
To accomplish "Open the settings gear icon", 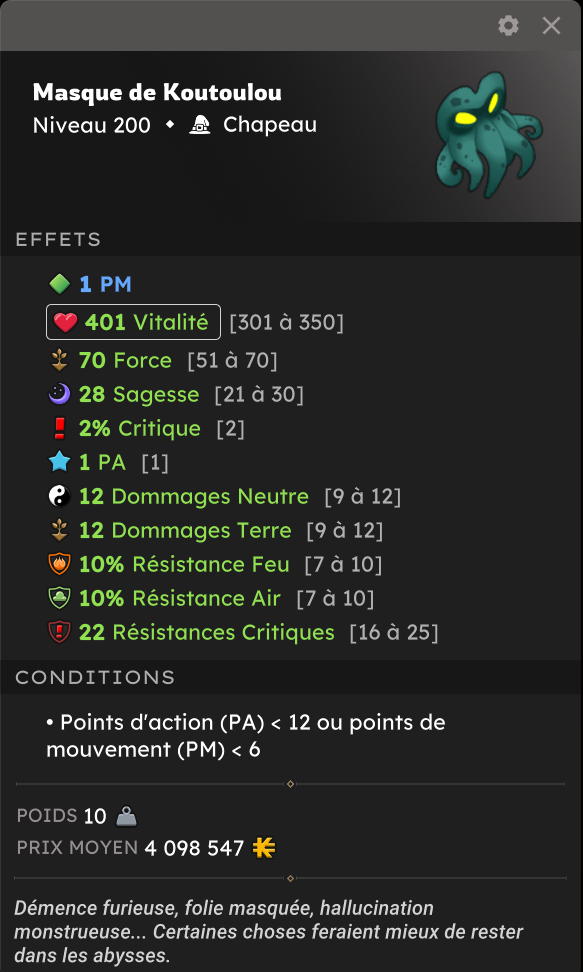I will coord(508,25).
